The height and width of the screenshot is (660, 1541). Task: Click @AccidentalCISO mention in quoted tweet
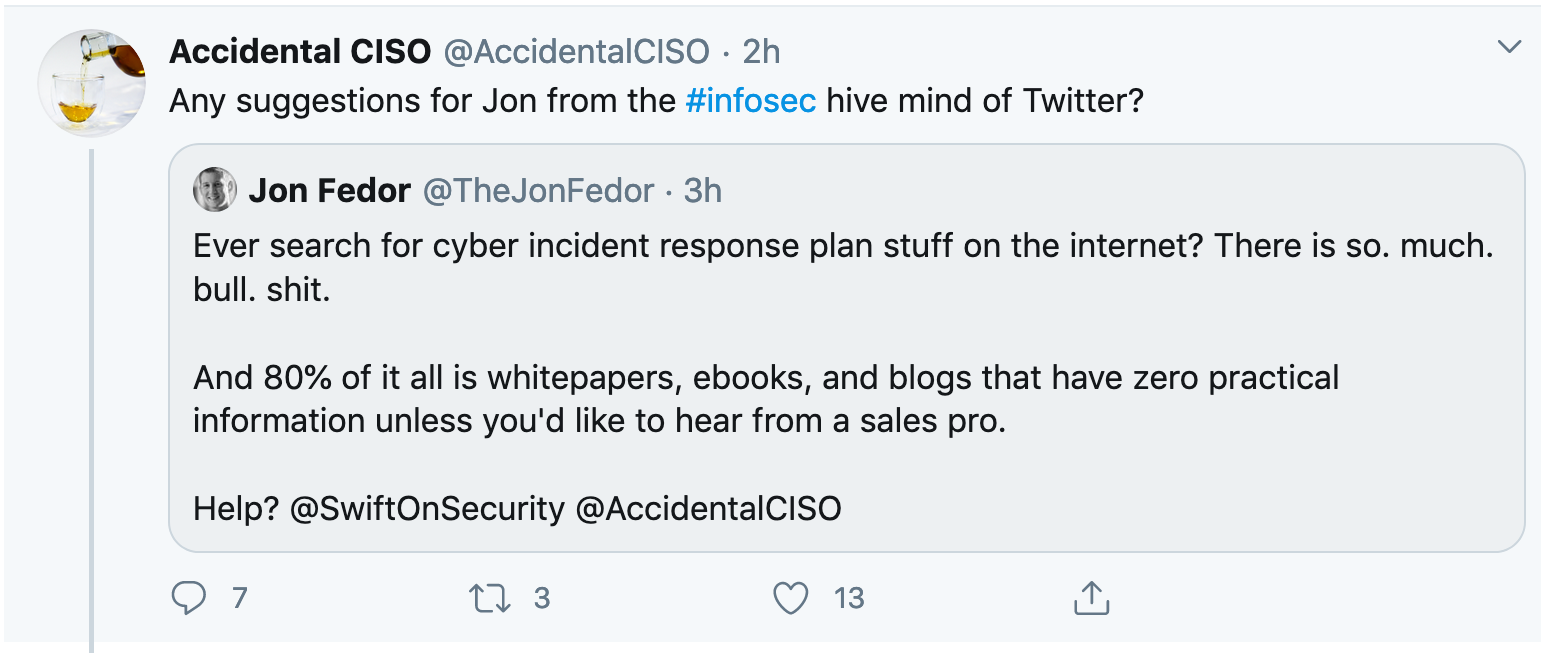(x=709, y=509)
